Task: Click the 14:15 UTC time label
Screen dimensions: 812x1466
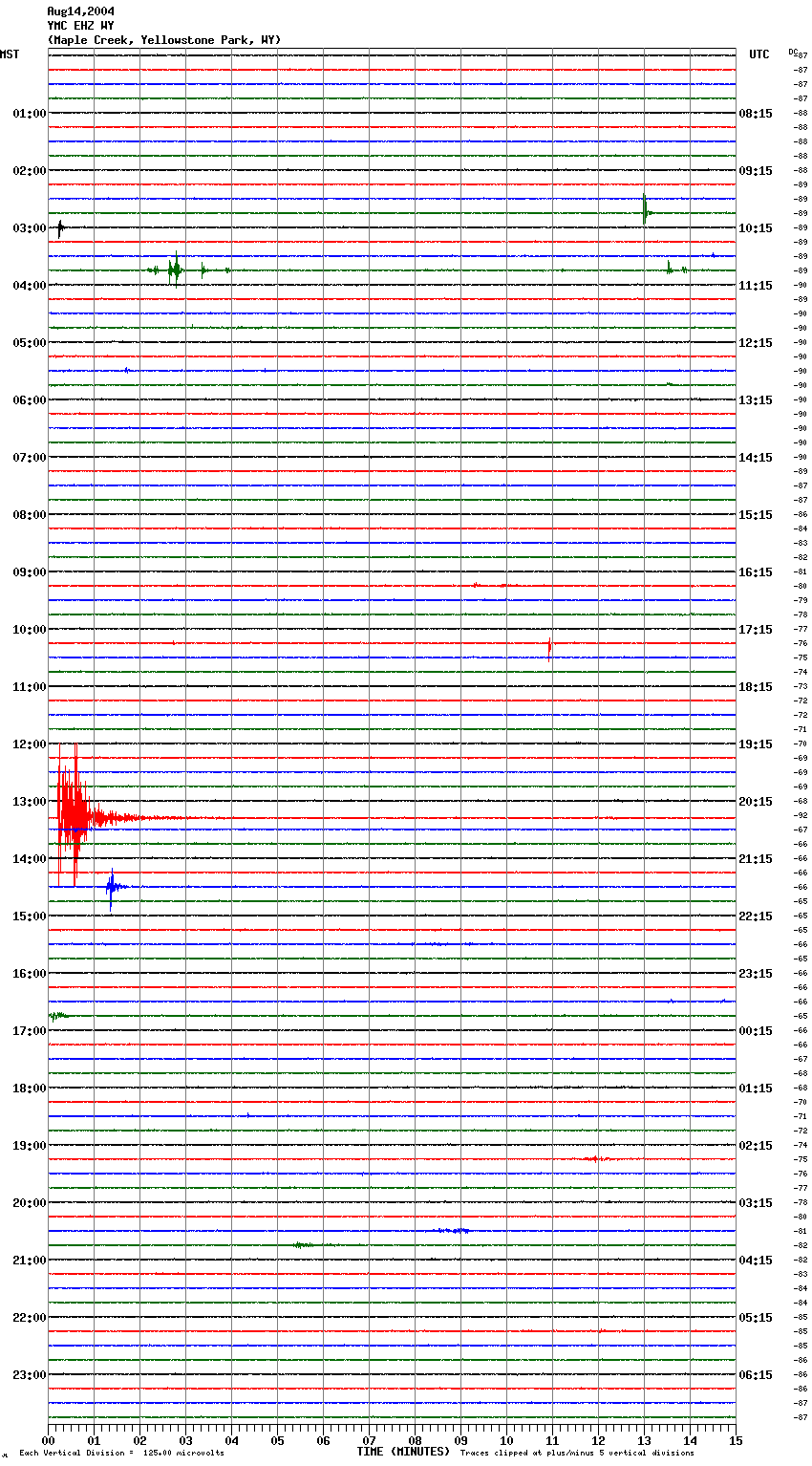Action: pos(756,458)
